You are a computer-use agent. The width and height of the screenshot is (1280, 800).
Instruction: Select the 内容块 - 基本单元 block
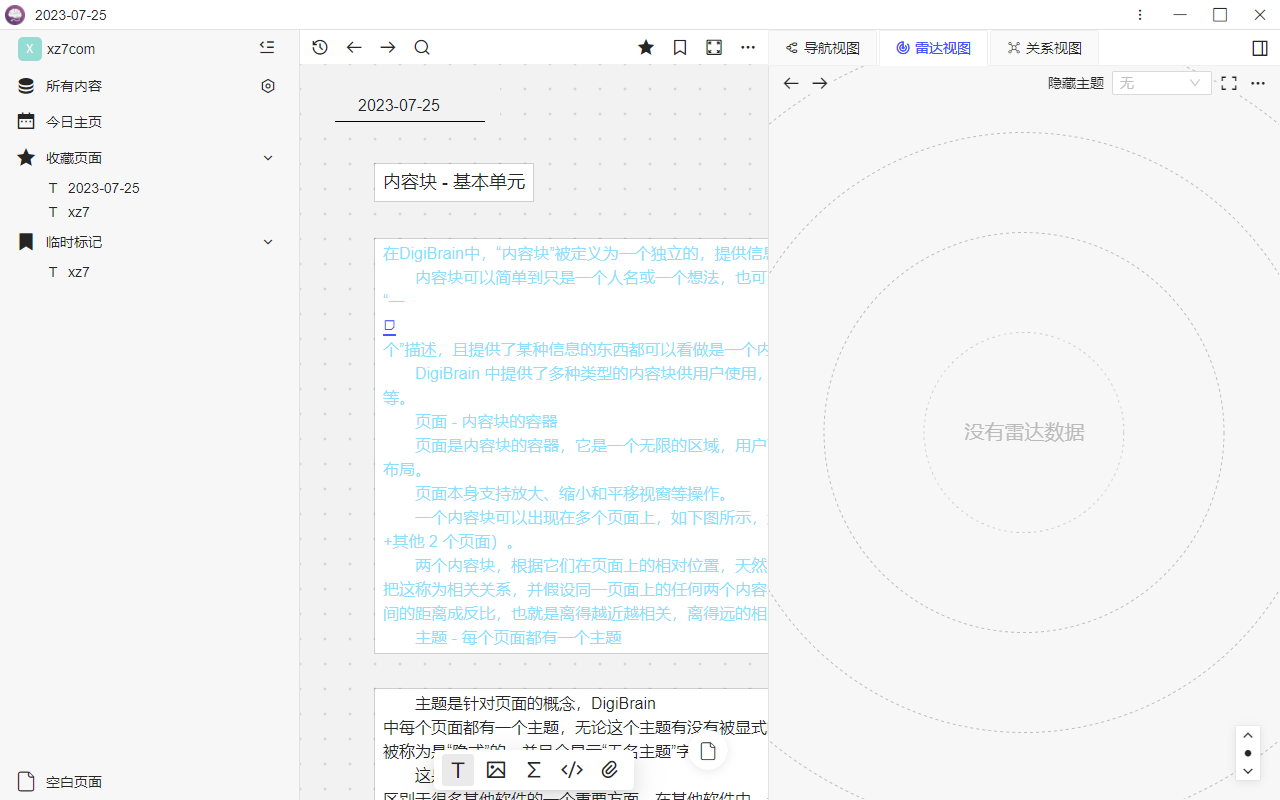454,182
